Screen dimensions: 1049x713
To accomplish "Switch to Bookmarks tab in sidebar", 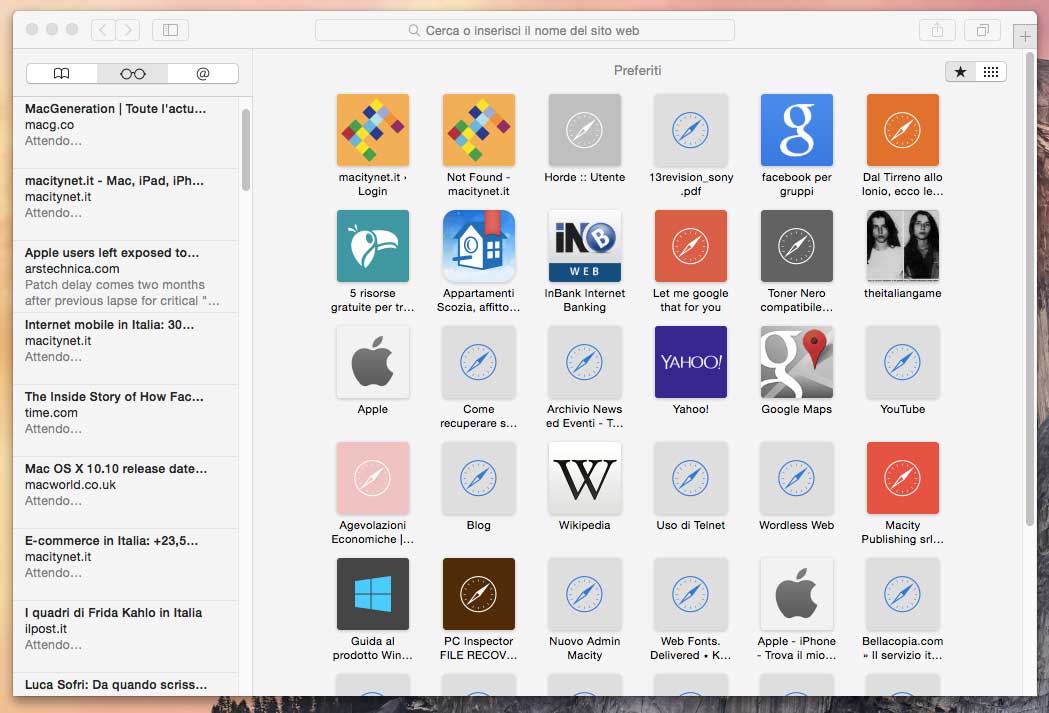I will click(62, 73).
